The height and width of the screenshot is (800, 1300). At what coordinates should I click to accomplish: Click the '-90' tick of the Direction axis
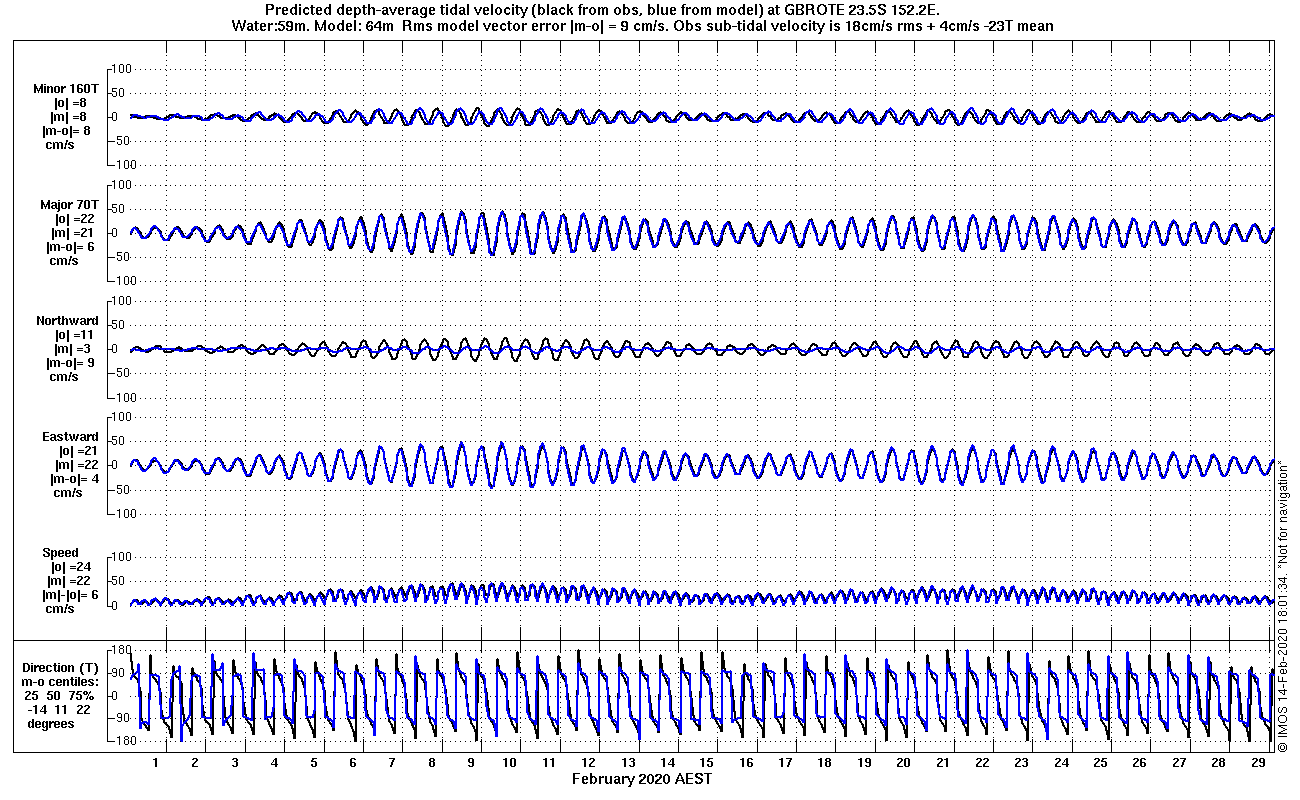click(122, 717)
